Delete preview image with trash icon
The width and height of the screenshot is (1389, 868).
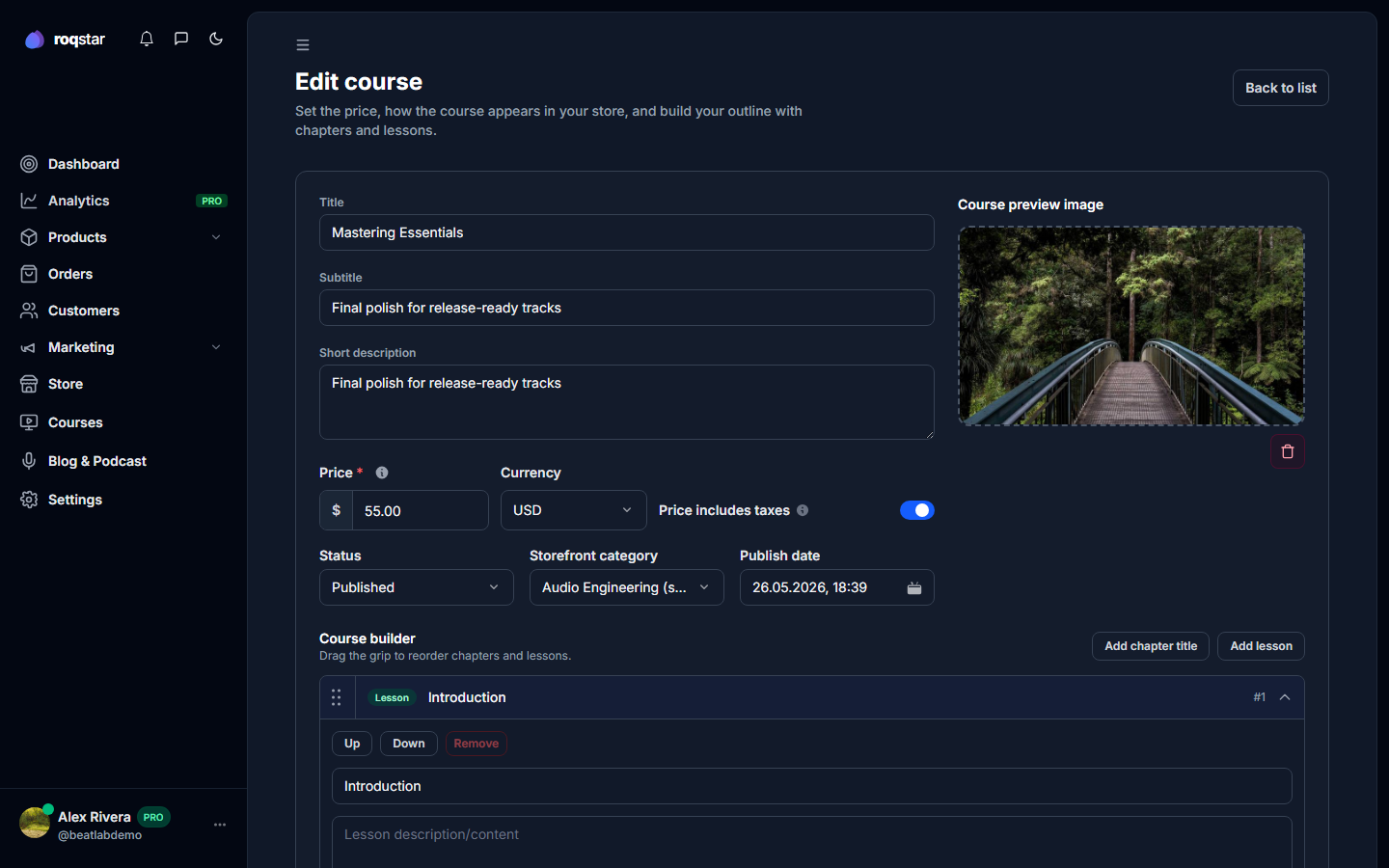click(x=1288, y=451)
